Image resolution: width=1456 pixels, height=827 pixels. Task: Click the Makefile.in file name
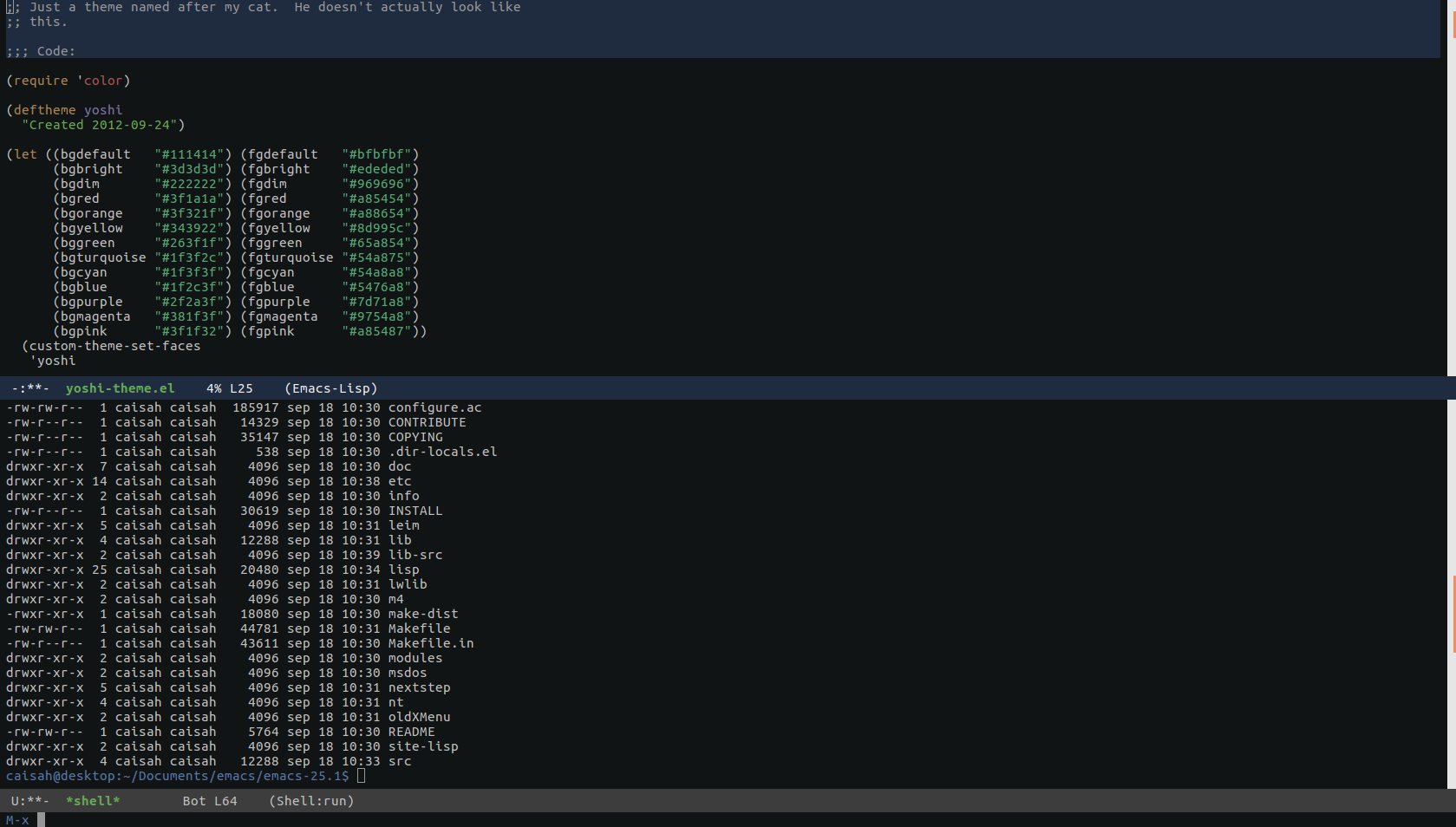[431, 643]
